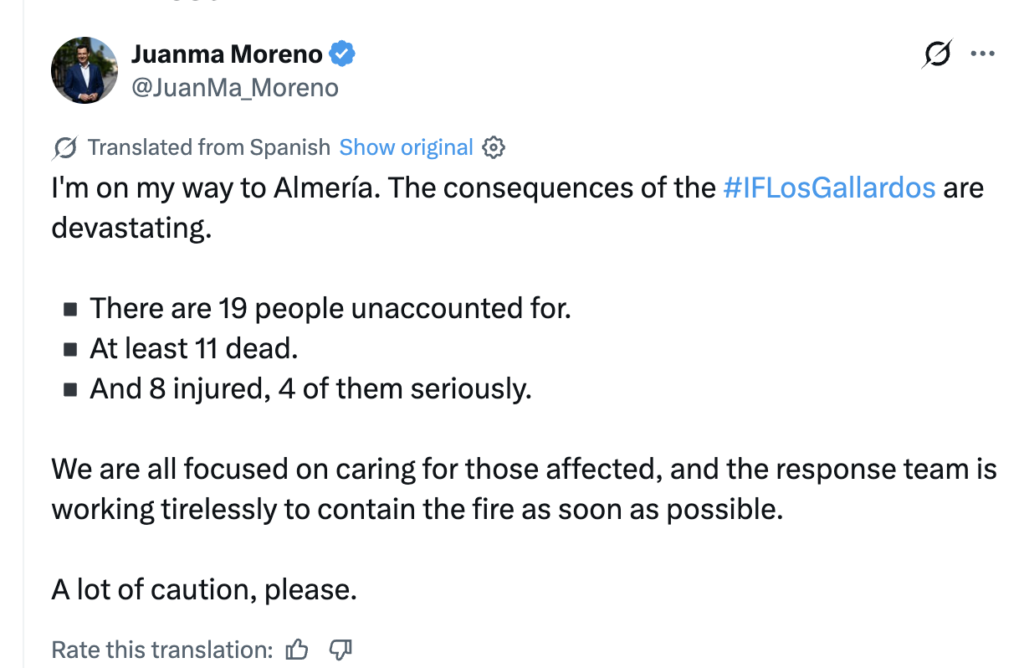Click paragraph about caring for those affected

pyautogui.click(x=524, y=489)
